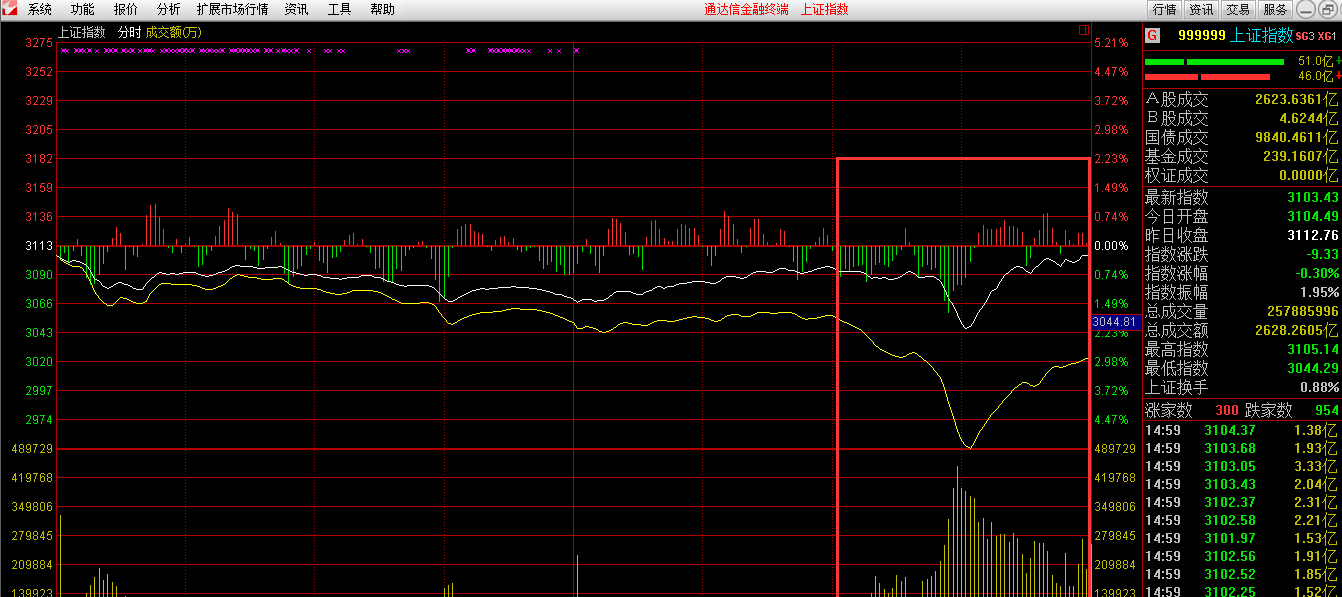The image size is (1342, 597).
Task: Open the 分析 menu
Action: pyautogui.click(x=168, y=9)
